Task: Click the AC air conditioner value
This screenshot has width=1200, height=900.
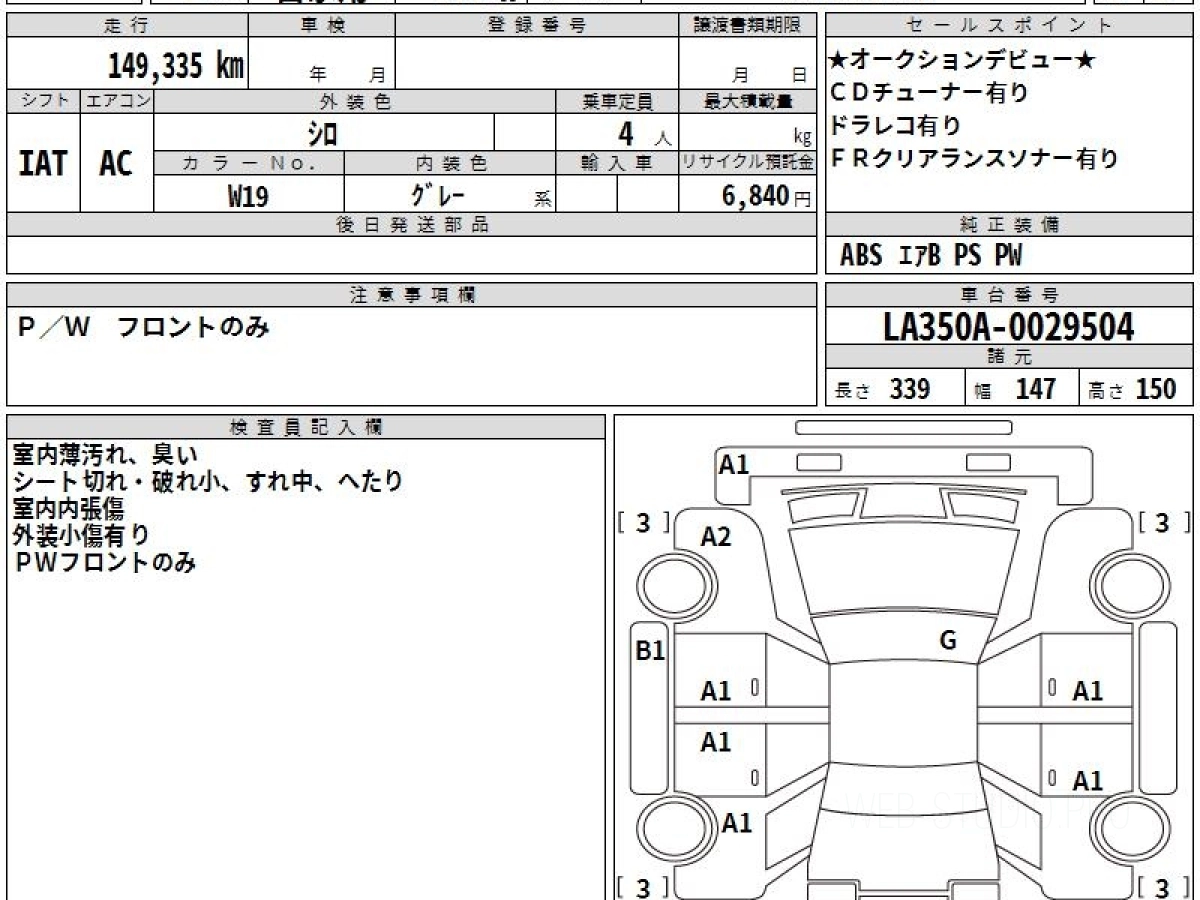Action: (x=116, y=164)
